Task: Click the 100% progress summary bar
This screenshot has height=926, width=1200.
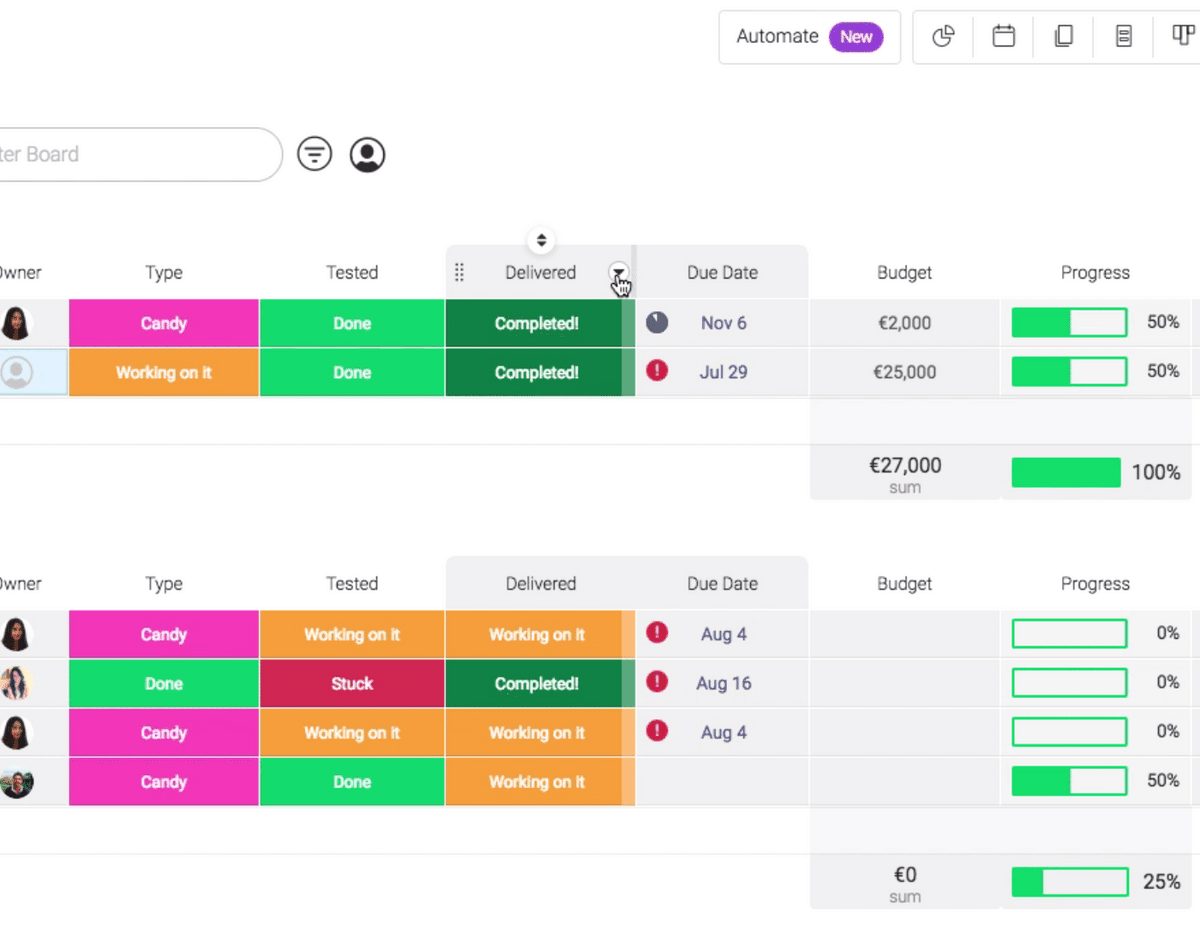Action: click(1066, 472)
